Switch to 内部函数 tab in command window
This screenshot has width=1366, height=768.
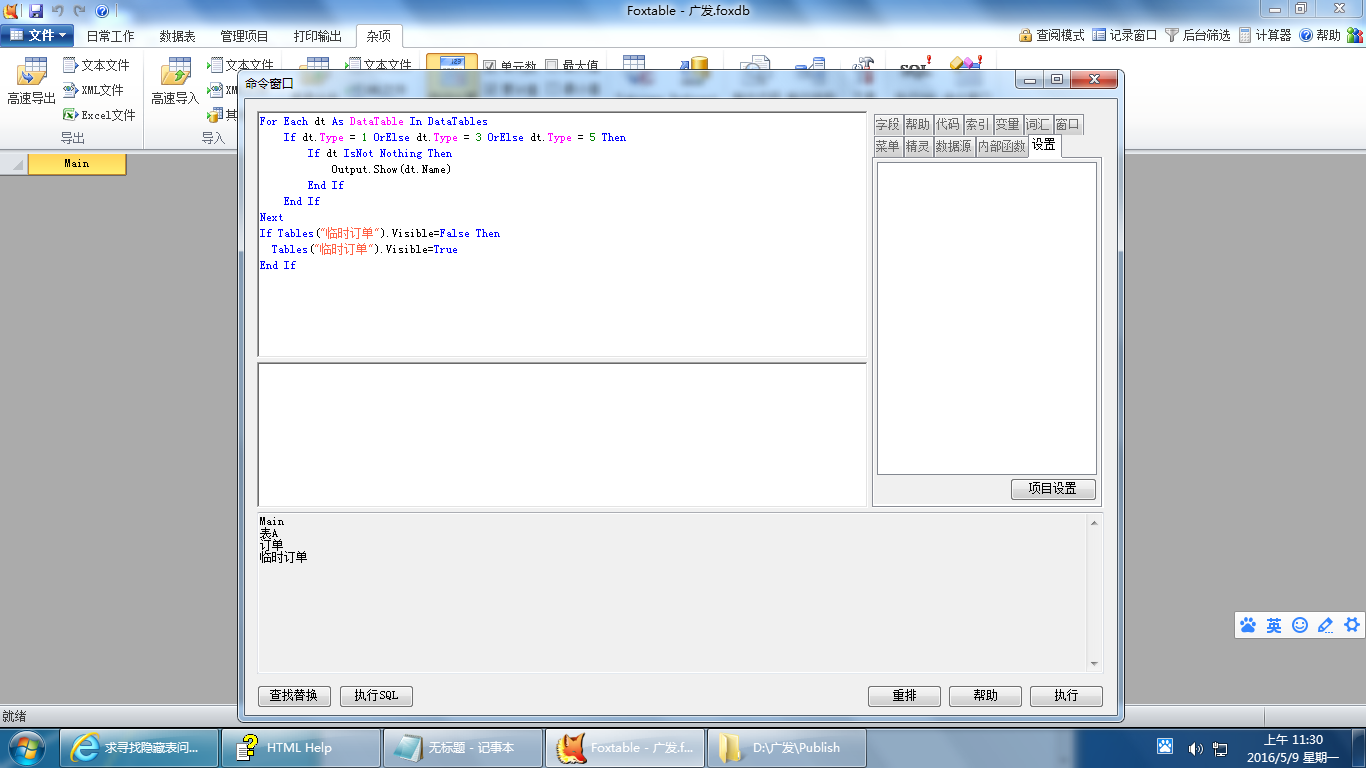tap(1002, 147)
